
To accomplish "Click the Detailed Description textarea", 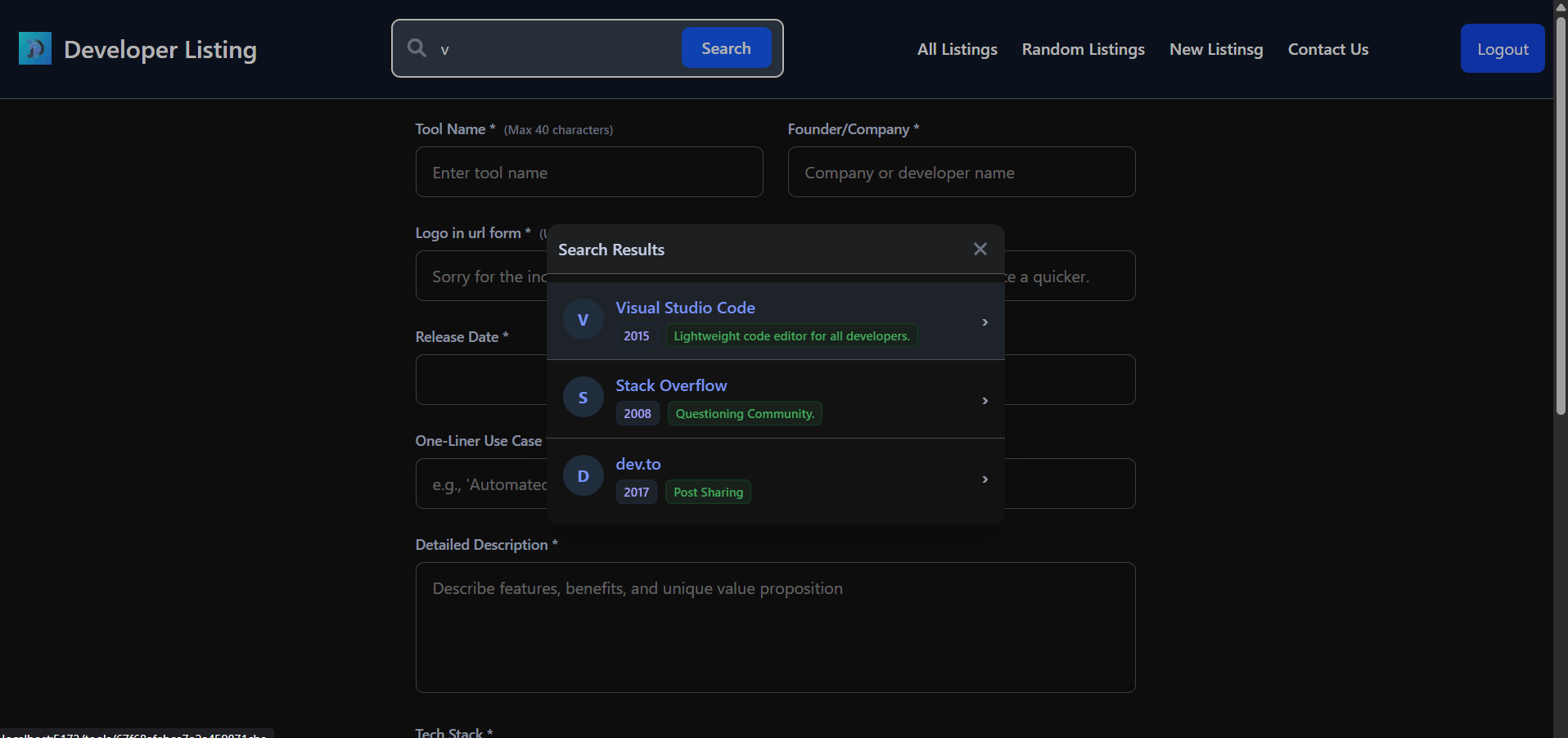I will tap(775, 628).
